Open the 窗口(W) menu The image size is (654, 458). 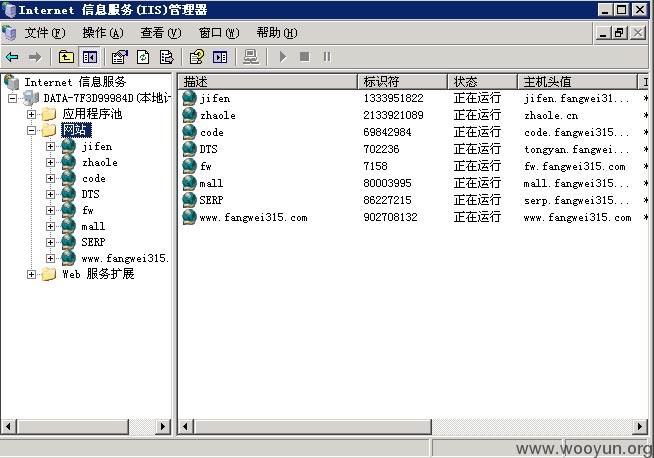click(219, 33)
